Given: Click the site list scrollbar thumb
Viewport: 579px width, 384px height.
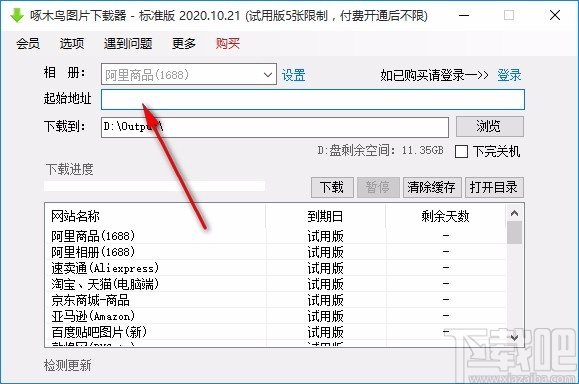Looking at the screenshot, I should 514,233.
